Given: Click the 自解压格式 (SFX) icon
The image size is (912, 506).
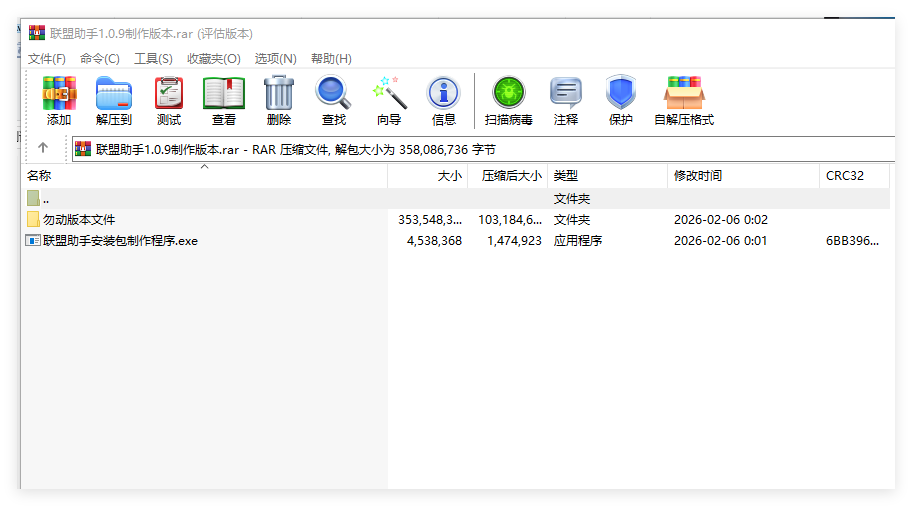Looking at the screenshot, I should pos(685,93).
